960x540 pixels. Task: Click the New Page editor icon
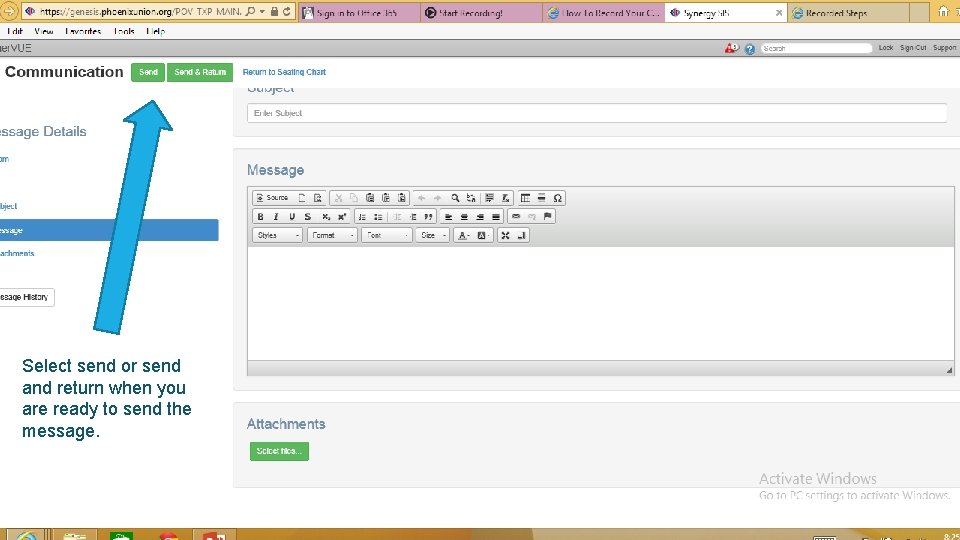pyautogui.click(x=302, y=198)
